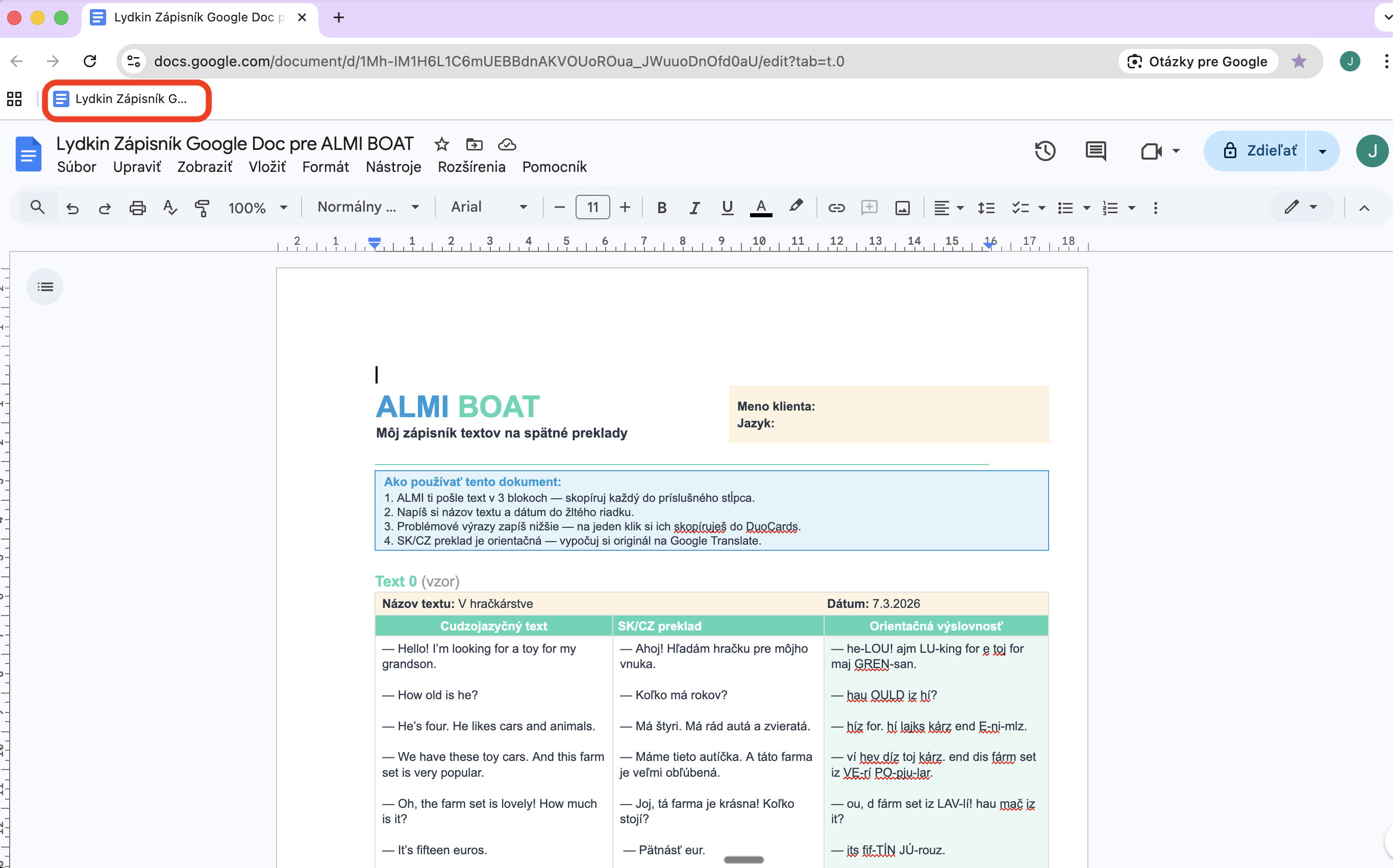This screenshot has height=868, width=1393.
Task: Click the insert image icon
Action: 902,207
